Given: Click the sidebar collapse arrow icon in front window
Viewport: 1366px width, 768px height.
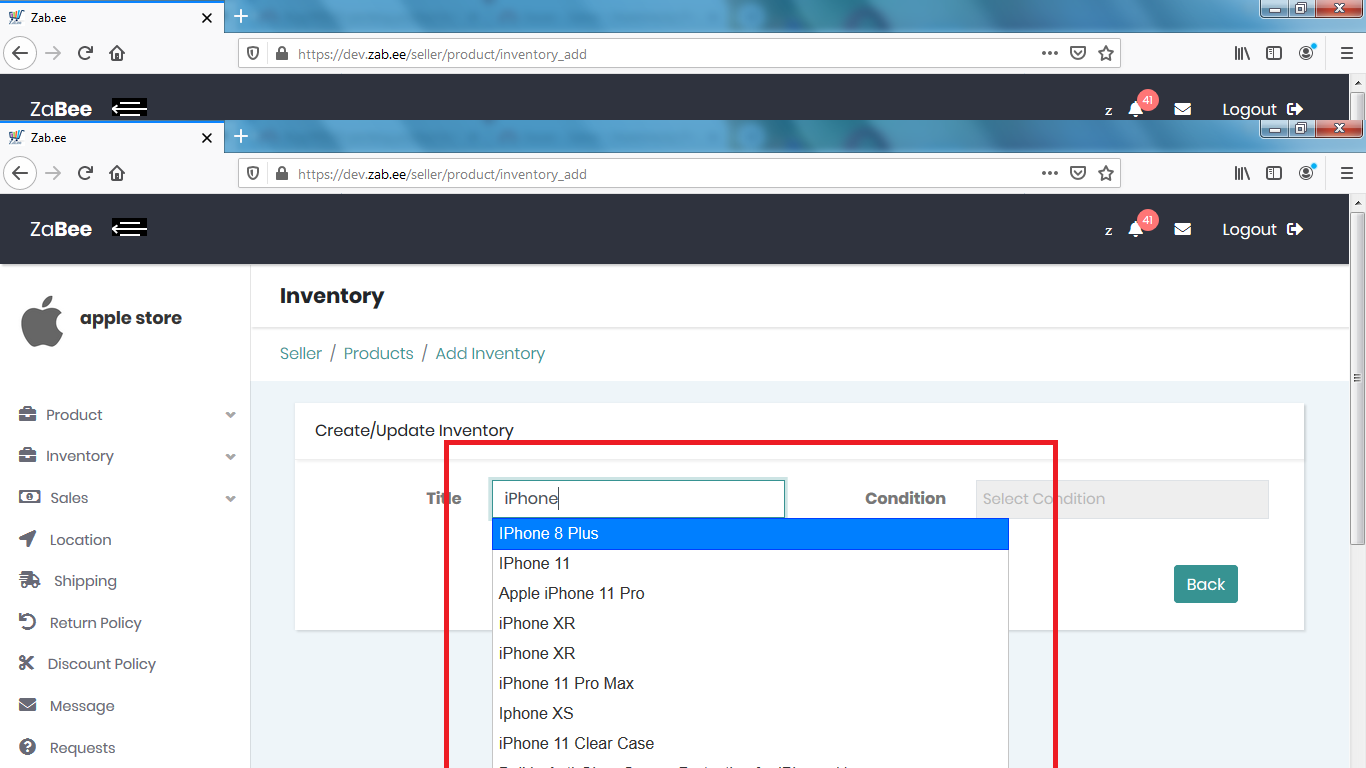Looking at the screenshot, I should 129,229.
